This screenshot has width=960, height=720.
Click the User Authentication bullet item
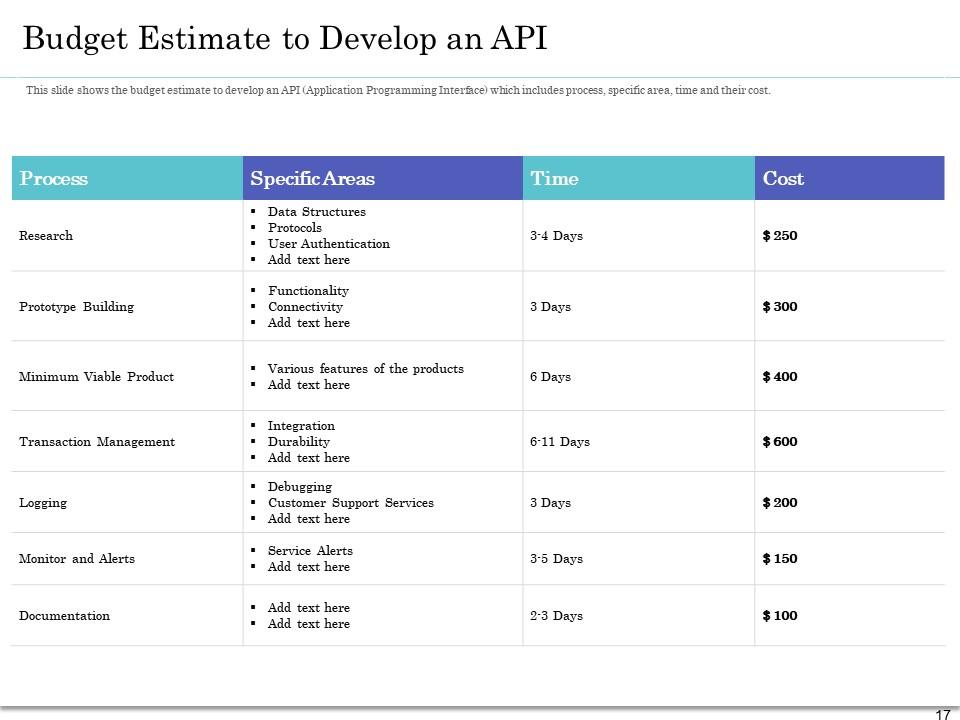tap(328, 243)
